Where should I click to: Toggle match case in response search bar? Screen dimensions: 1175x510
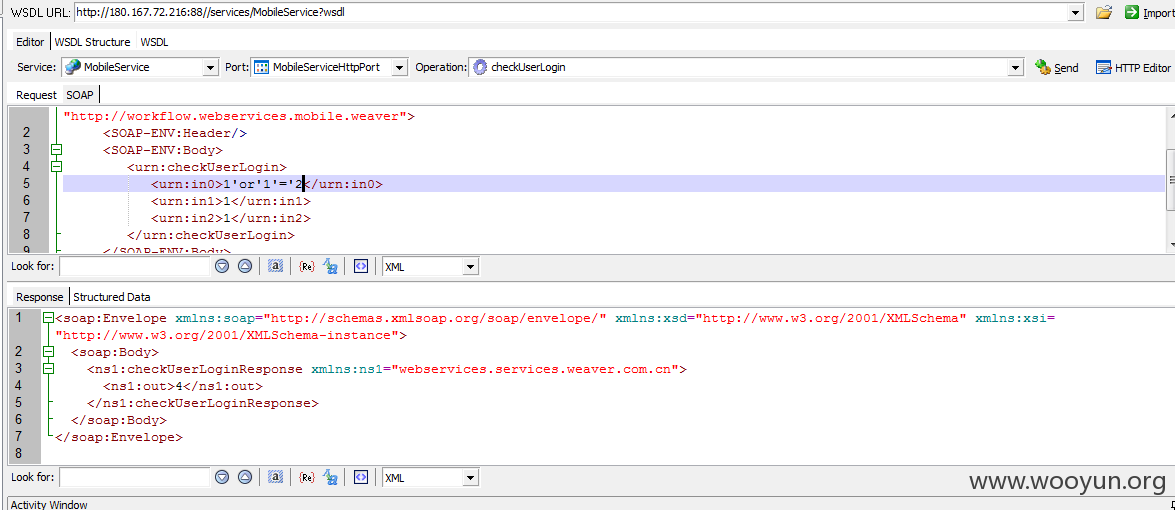click(276, 477)
